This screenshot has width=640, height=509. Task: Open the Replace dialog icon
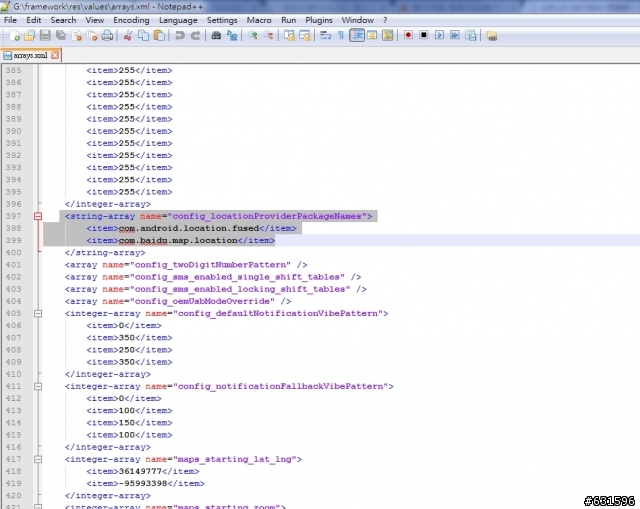pyautogui.click(x=232, y=36)
